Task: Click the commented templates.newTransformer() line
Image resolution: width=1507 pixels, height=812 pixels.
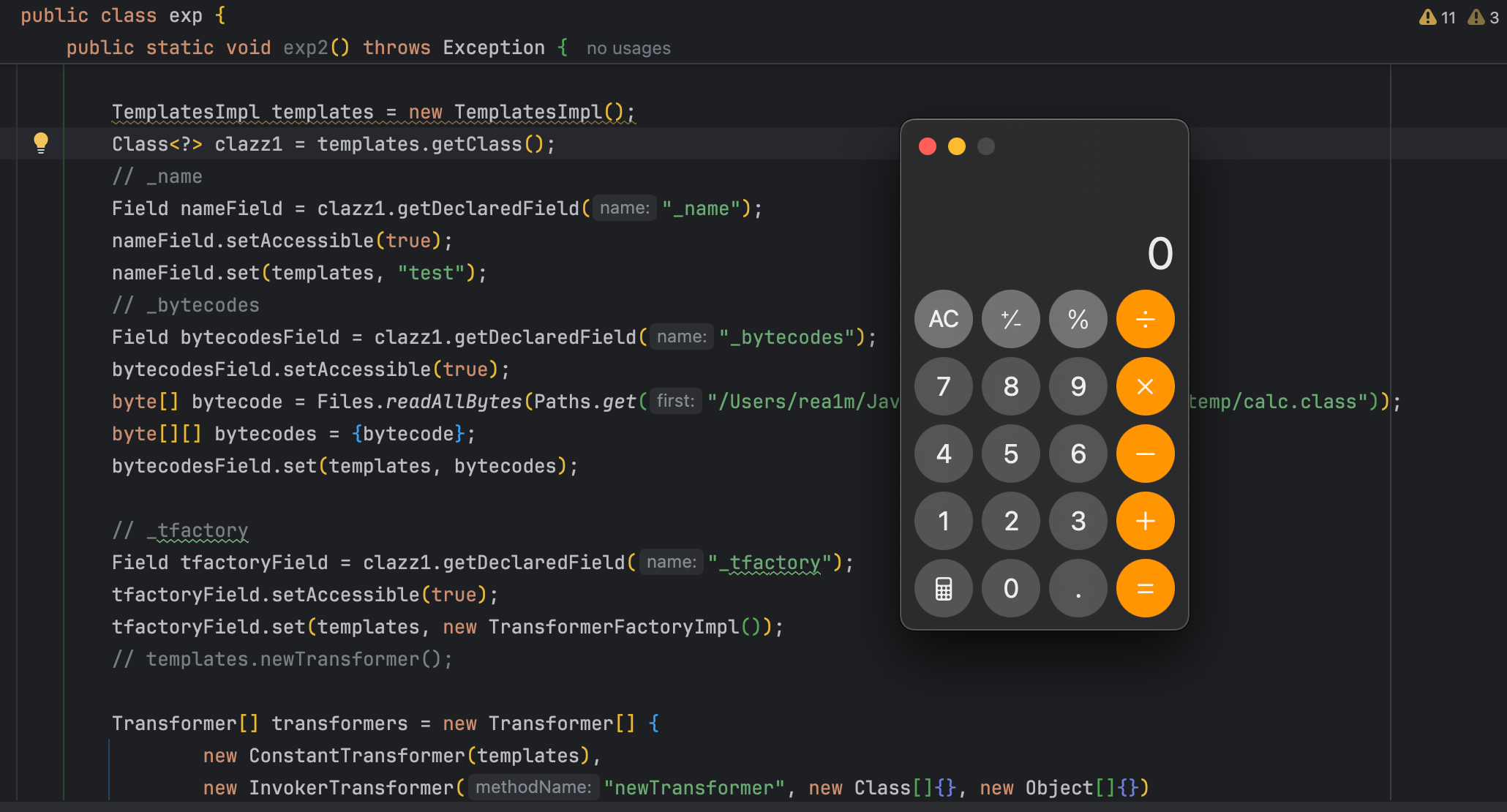Action: pyautogui.click(x=282, y=659)
